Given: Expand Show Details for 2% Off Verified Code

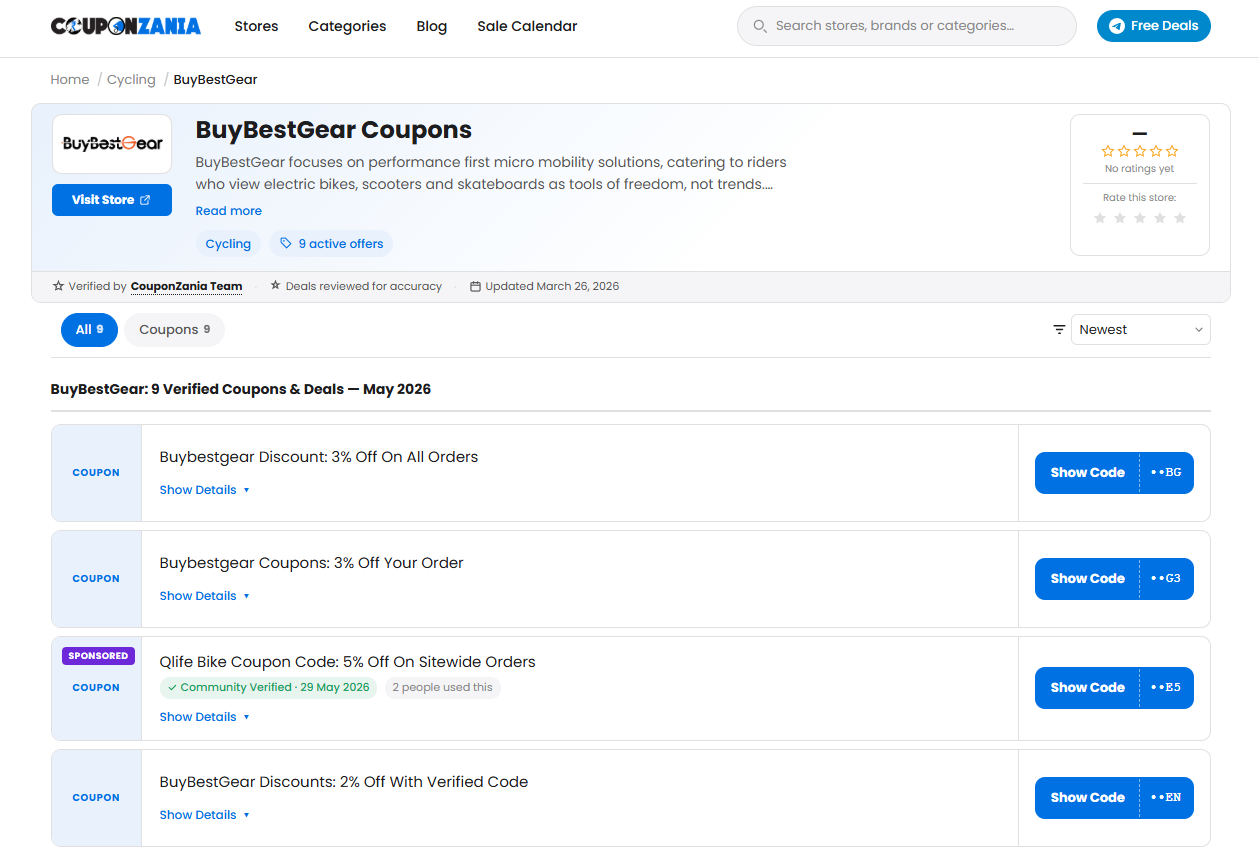Looking at the screenshot, I should [x=205, y=815].
